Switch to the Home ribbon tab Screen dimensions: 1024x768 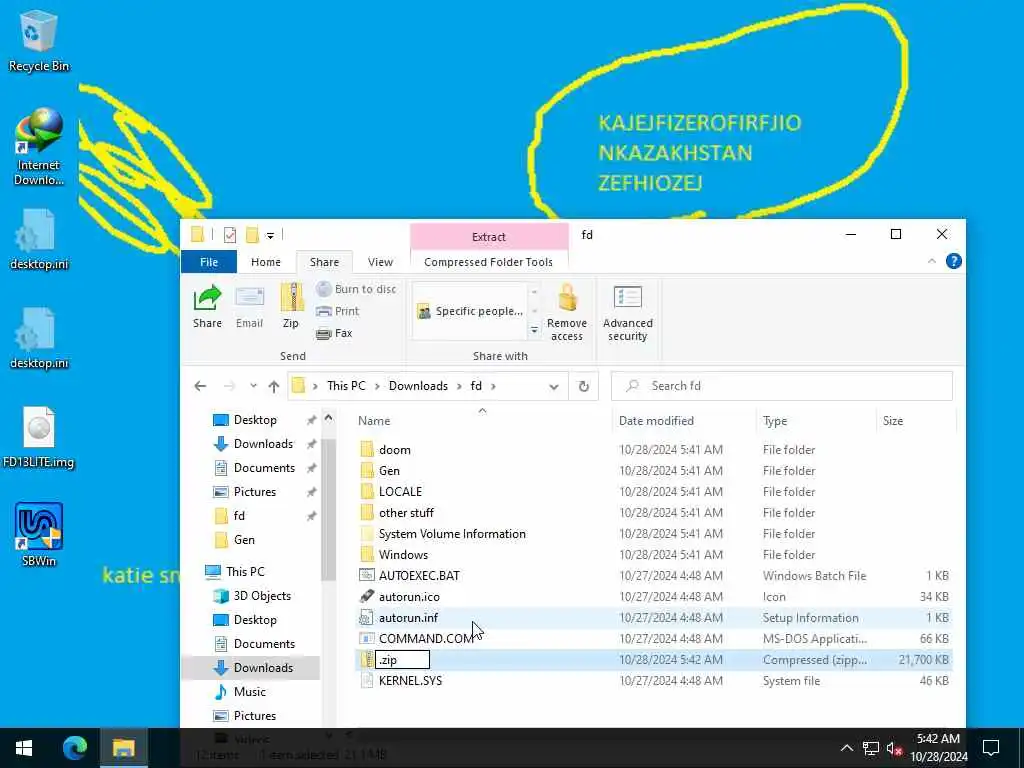point(266,262)
